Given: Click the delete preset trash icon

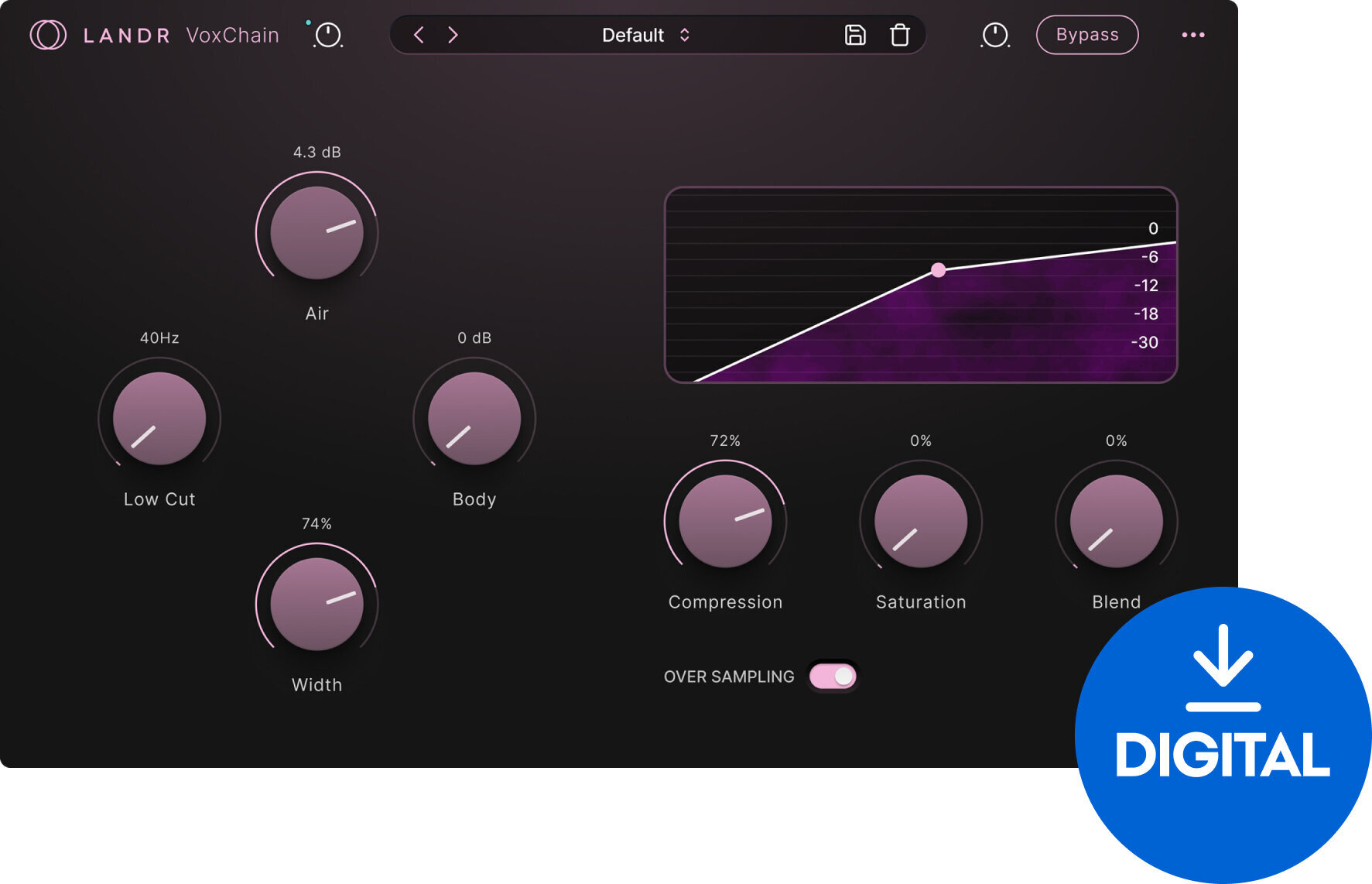Looking at the screenshot, I should pos(900,35).
